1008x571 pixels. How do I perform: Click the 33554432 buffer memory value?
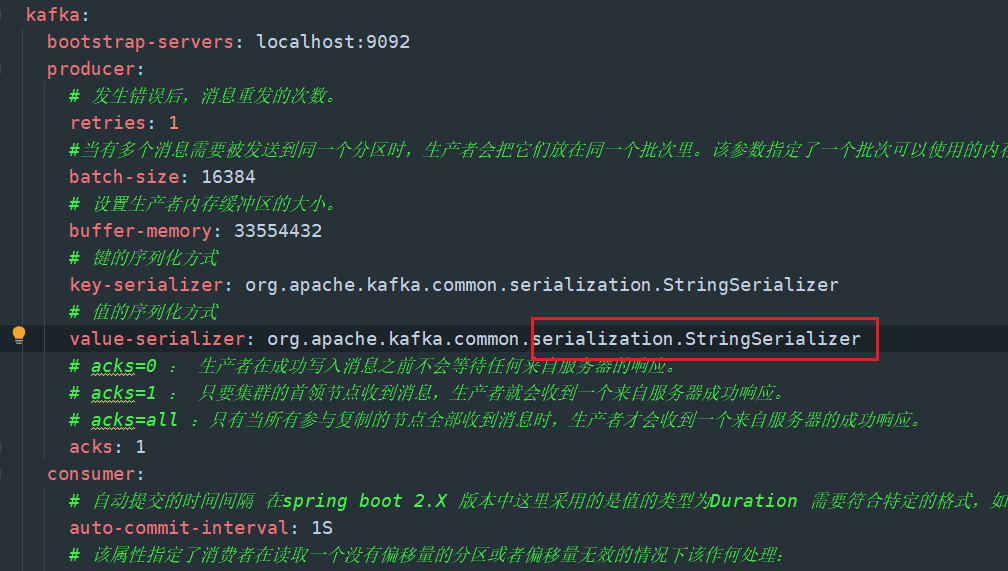278,231
